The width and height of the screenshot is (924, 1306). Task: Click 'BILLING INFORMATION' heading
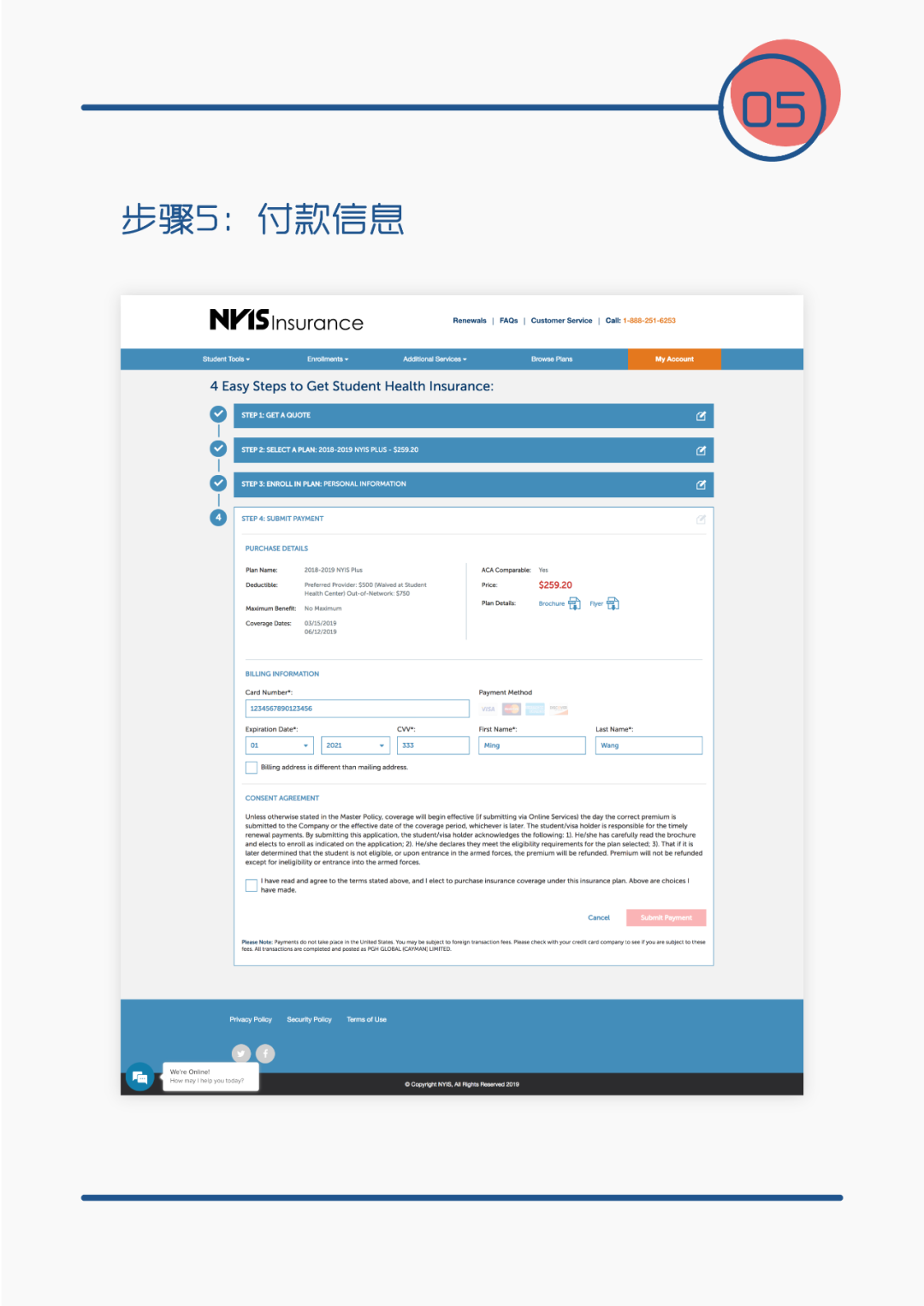click(x=282, y=674)
